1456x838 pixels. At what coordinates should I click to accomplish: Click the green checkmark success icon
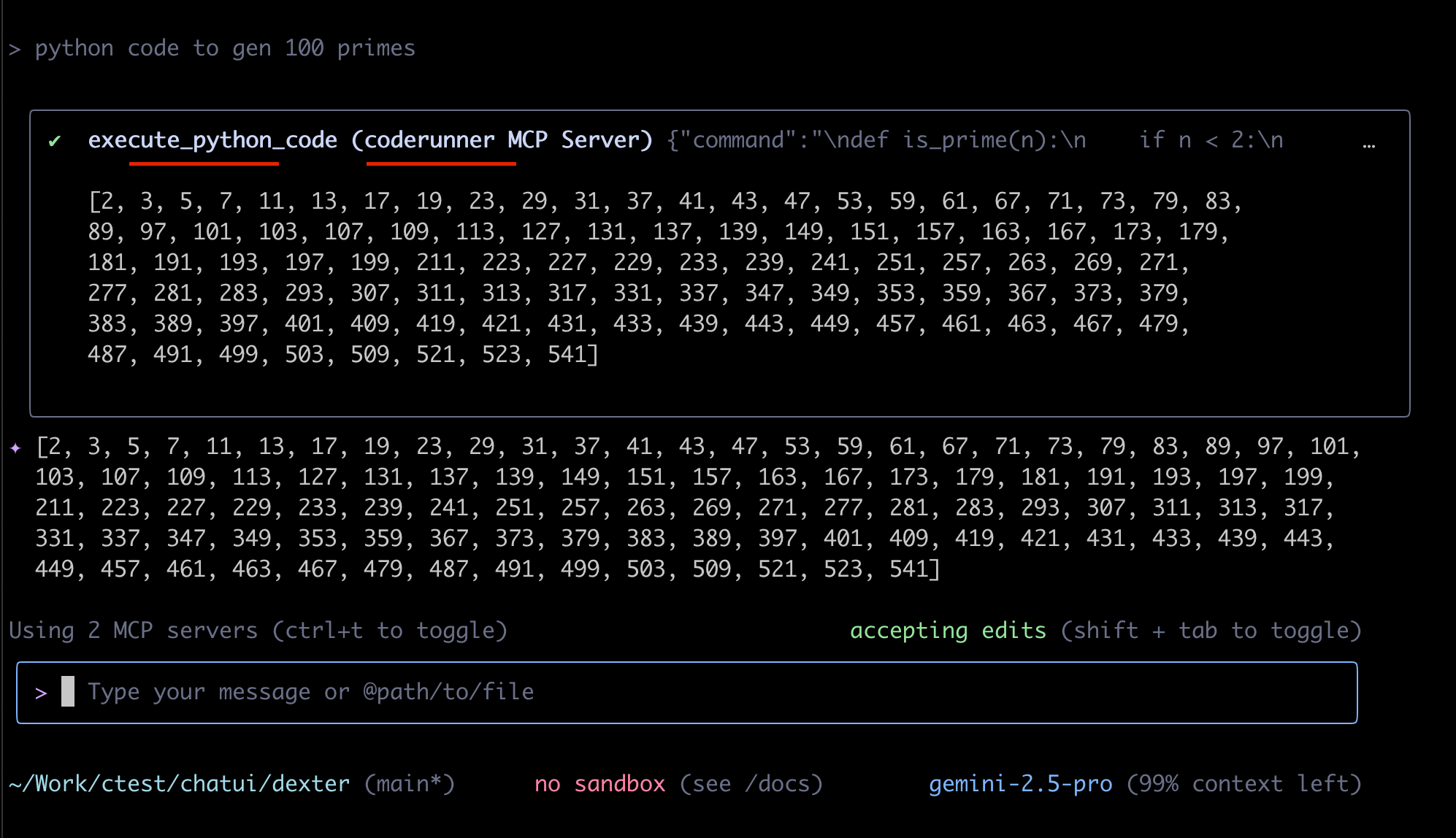point(54,141)
